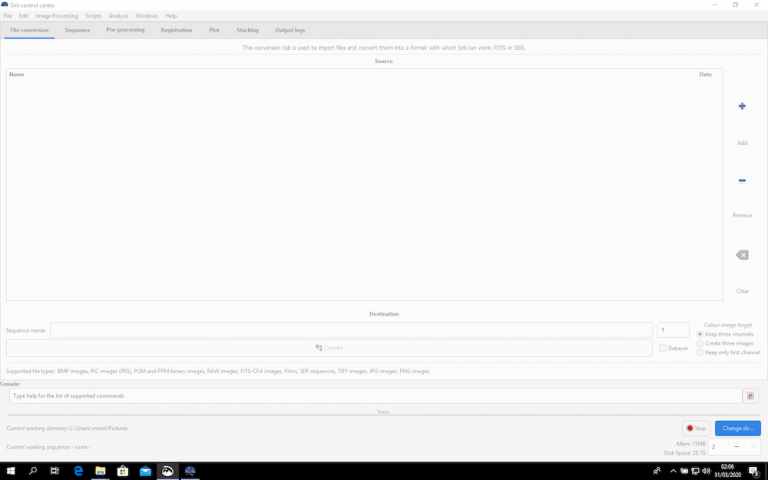Click the Sequence name input field

click(351, 330)
